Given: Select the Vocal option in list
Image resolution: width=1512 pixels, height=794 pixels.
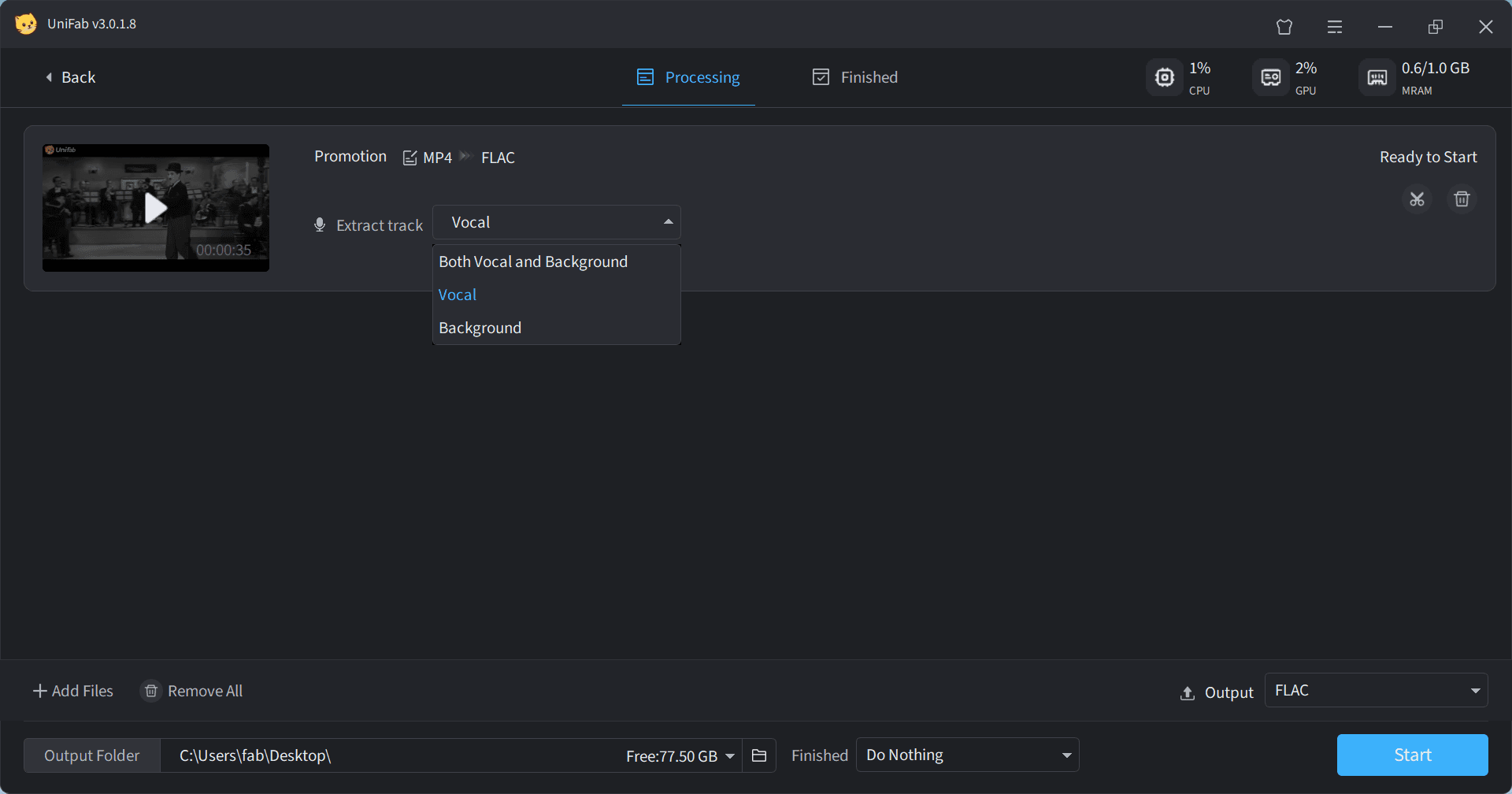Looking at the screenshot, I should tap(556, 295).
